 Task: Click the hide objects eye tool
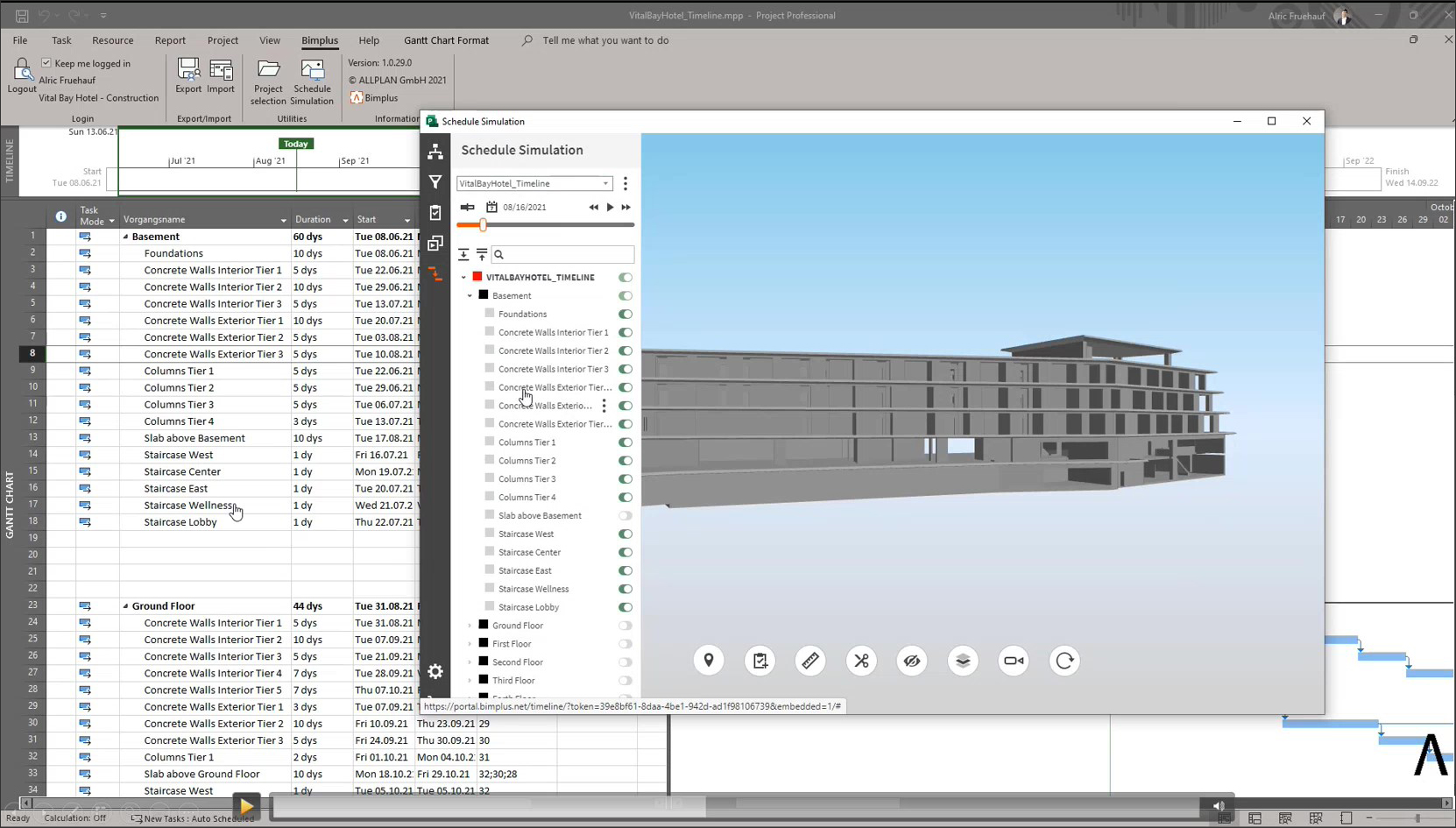click(x=912, y=661)
